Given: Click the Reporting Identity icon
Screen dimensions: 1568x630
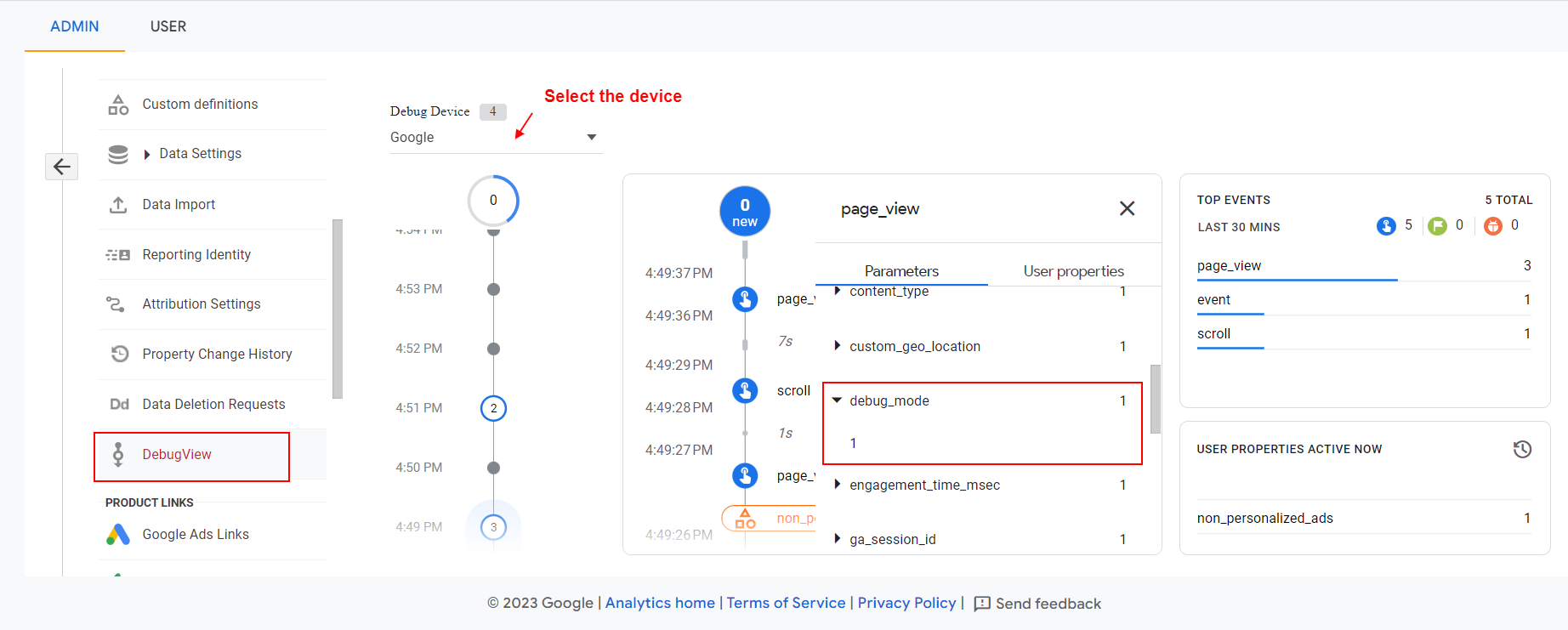Looking at the screenshot, I should [118, 255].
